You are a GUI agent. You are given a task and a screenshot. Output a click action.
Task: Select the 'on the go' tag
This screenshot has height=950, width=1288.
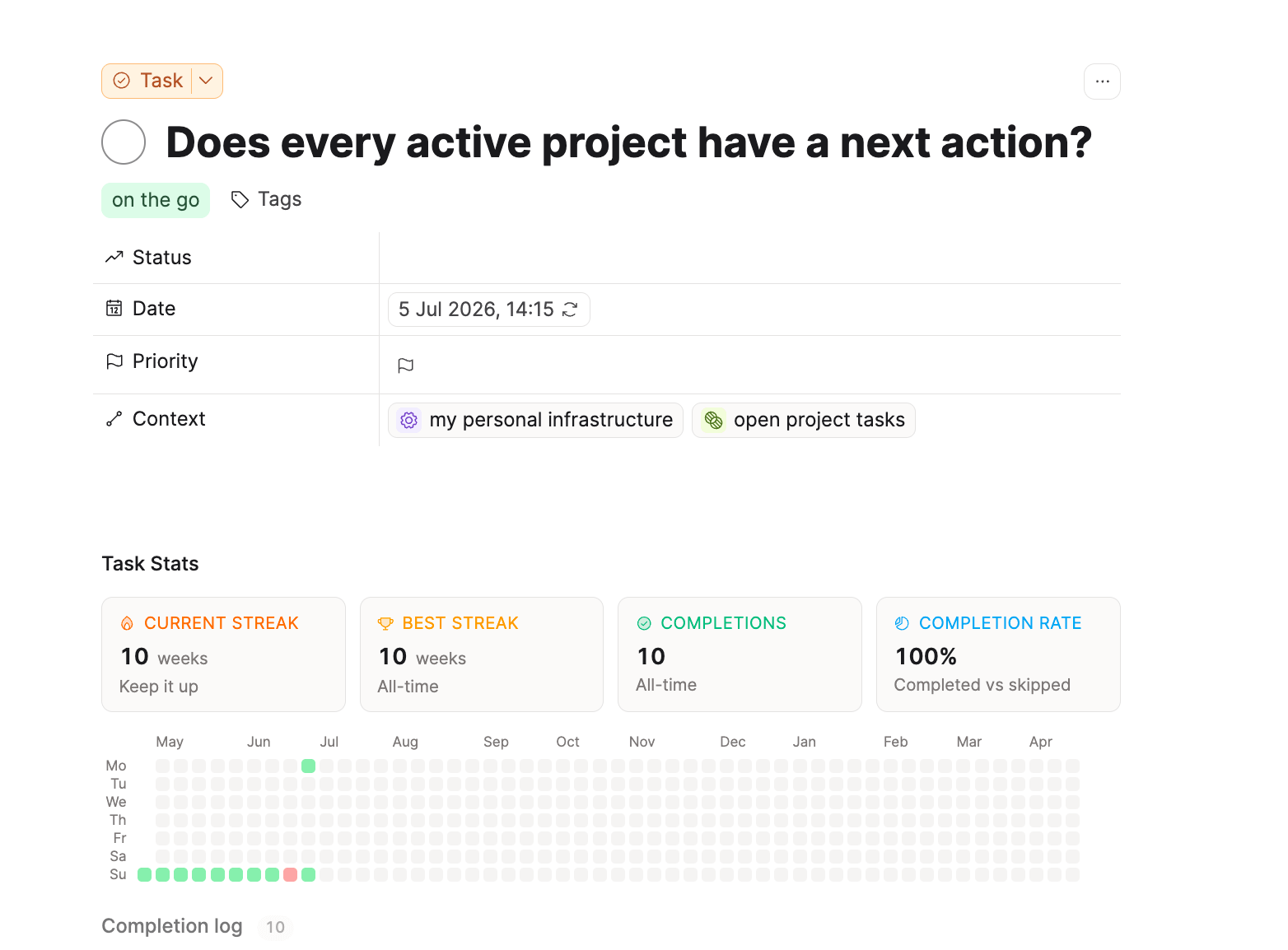tap(156, 200)
